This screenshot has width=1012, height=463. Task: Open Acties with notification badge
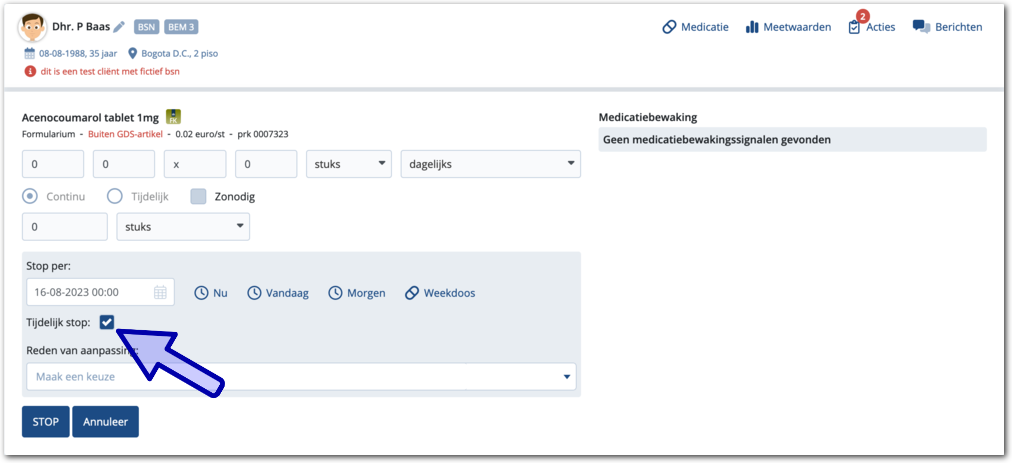coord(871,27)
